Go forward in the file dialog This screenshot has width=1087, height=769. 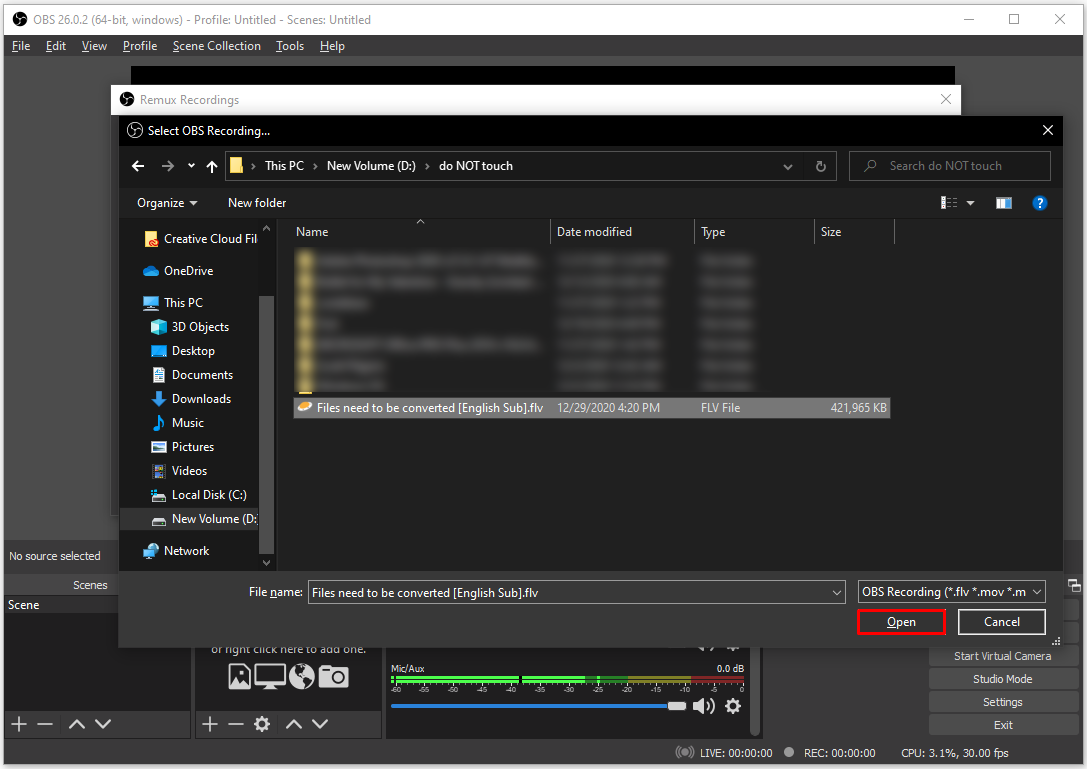168,166
